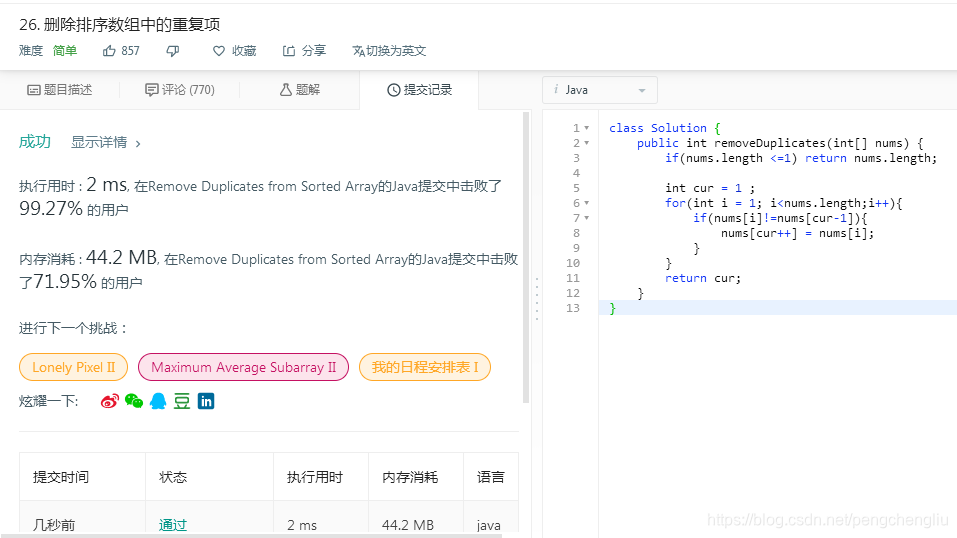The image size is (957, 538).
Task: Click the 44.2 MB table cell
Action: (408, 525)
